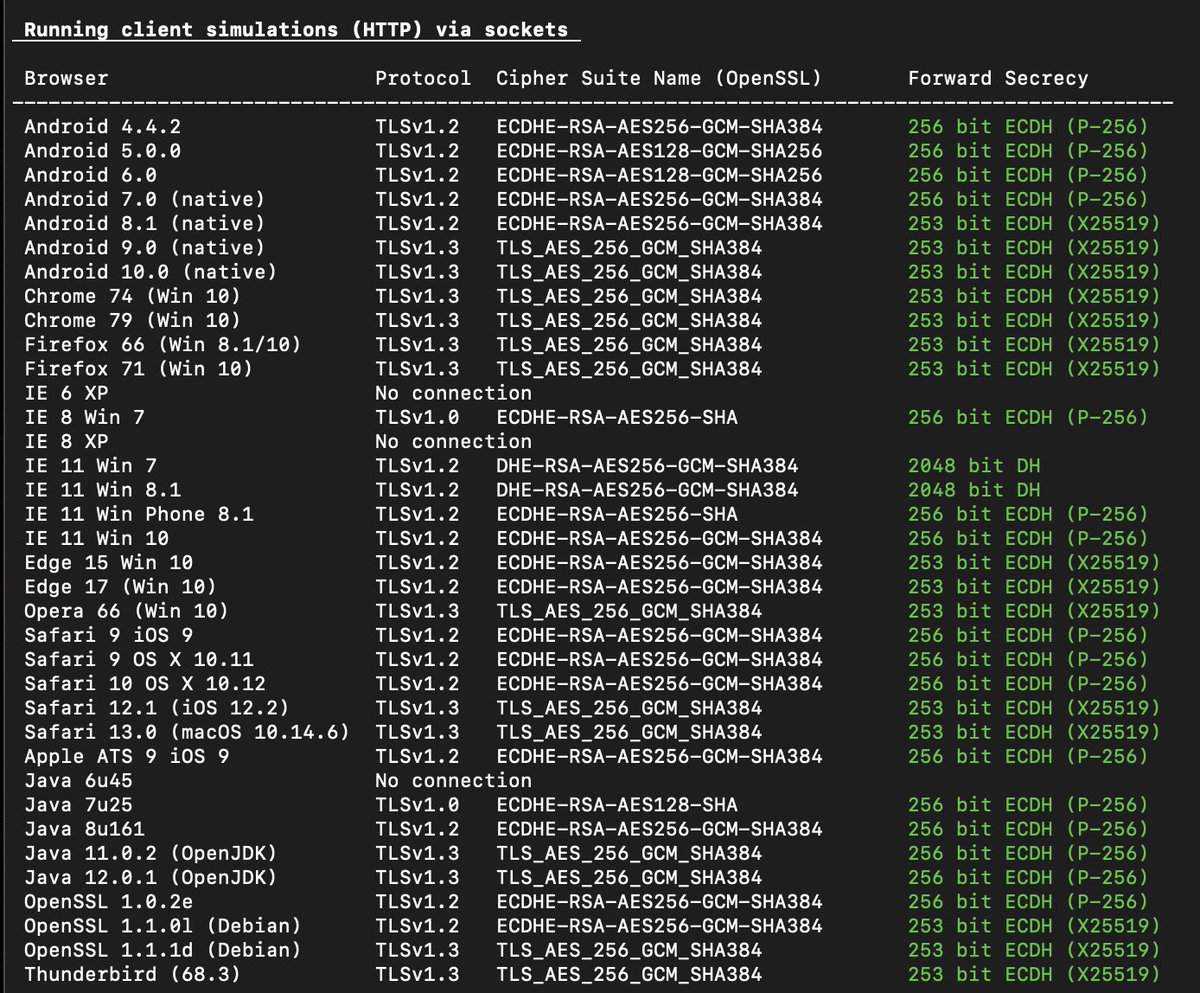The height and width of the screenshot is (993, 1200).
Task: Select the 'Thunderbird (68.3)' entry
Action: click(133, 974)
